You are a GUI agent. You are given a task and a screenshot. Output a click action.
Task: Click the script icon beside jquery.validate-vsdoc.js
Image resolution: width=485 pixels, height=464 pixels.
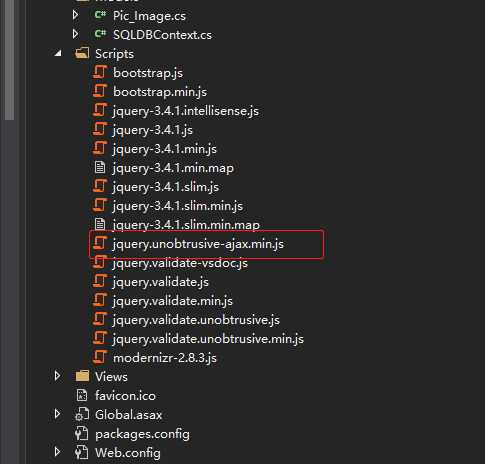coord(100,262)
